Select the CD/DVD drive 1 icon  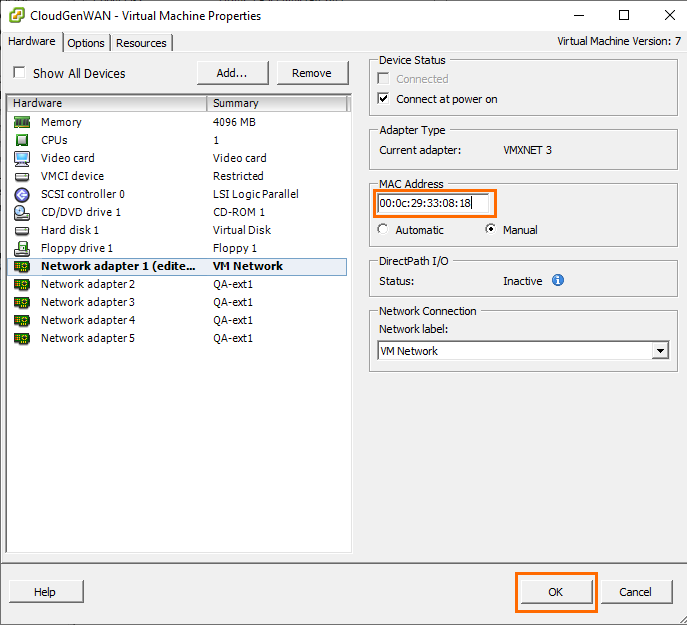[22, 212]
